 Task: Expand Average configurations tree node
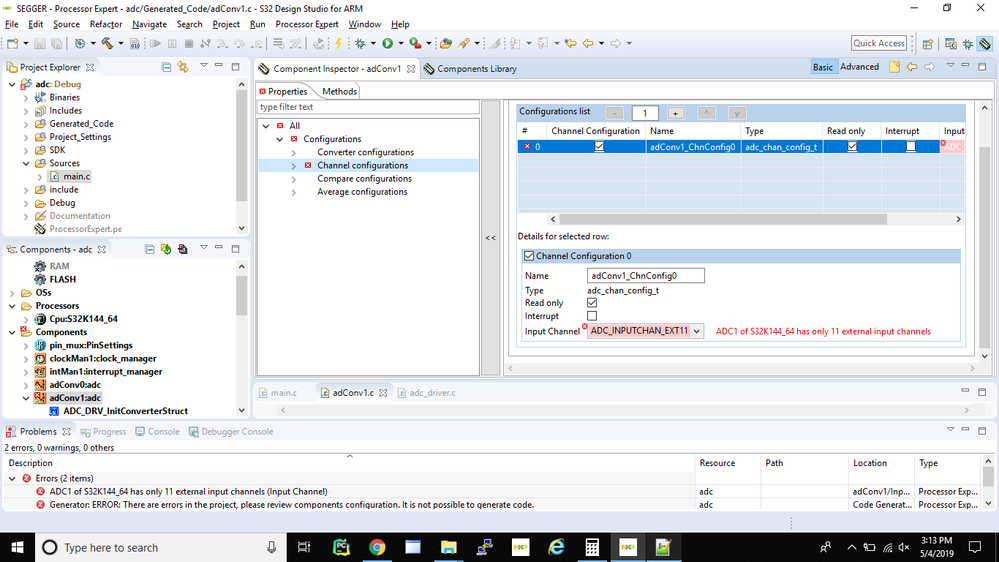tap(294, 192)
